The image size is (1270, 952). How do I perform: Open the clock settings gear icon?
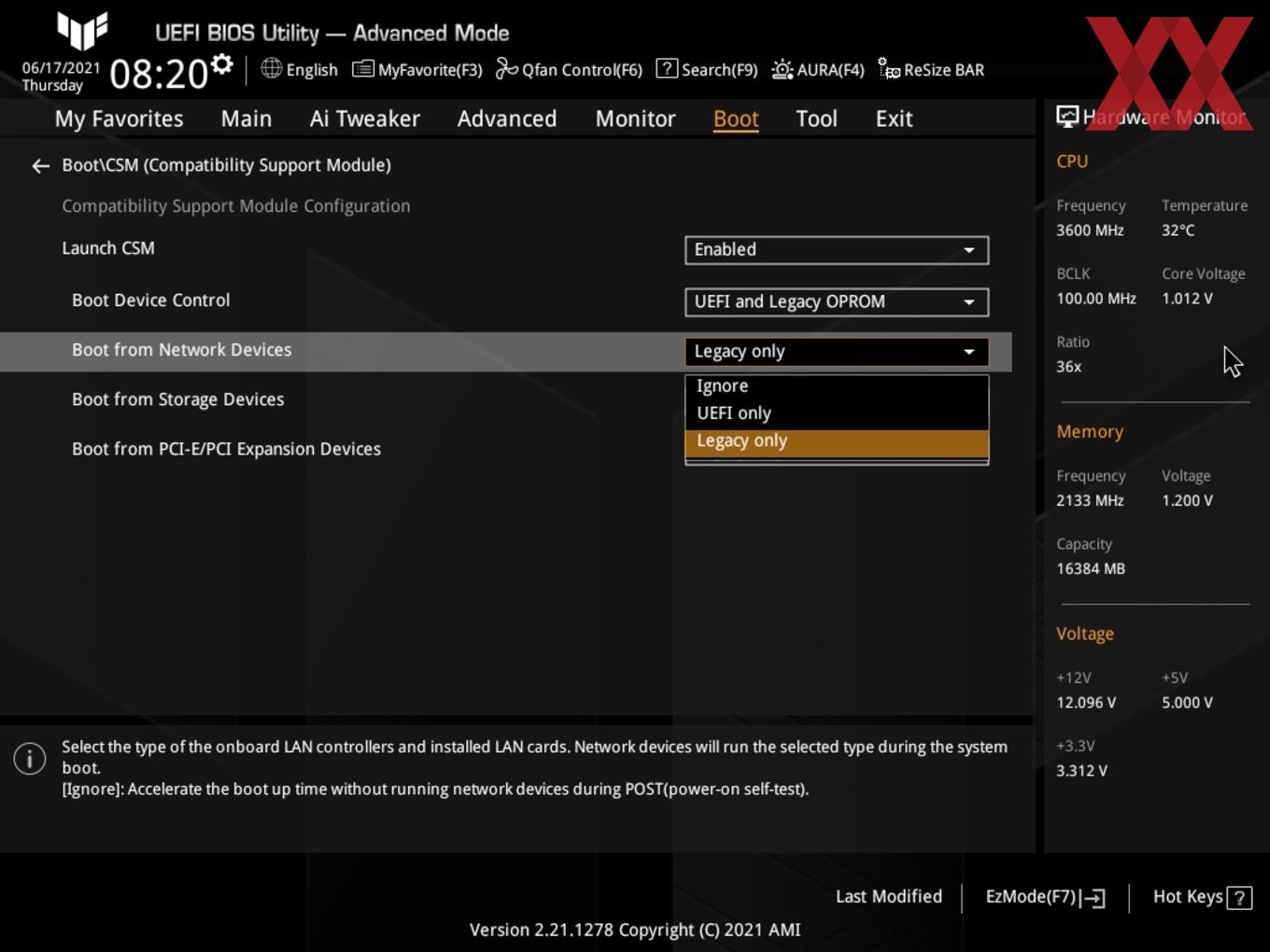(222, 64)
